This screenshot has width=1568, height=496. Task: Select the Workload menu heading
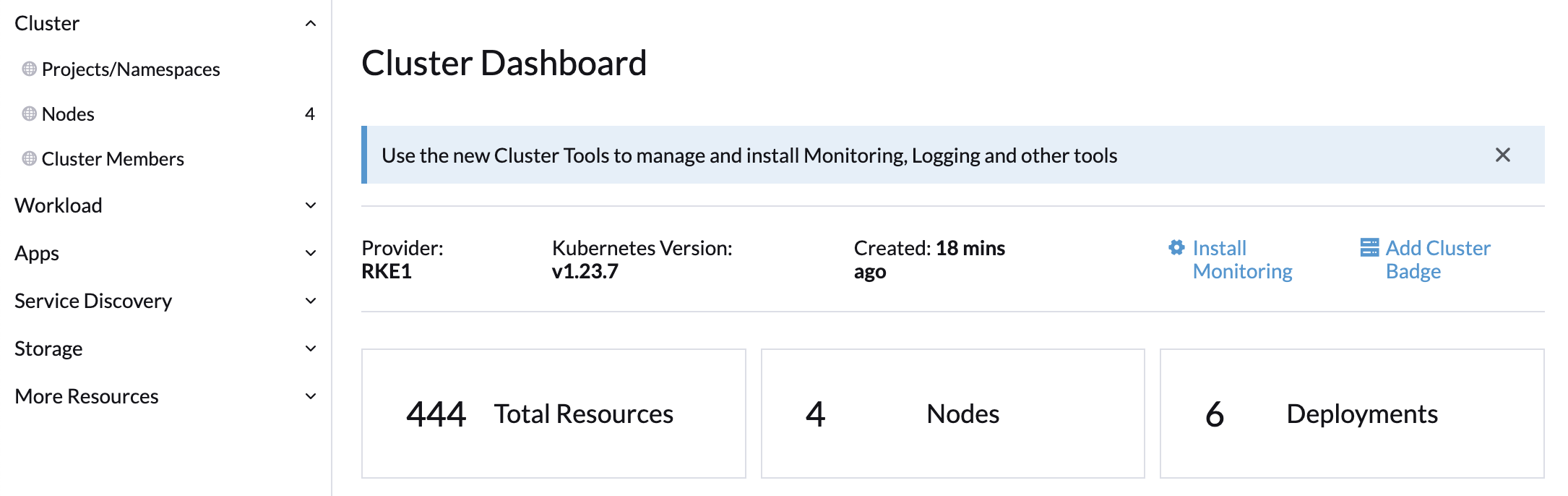(x=59, y=205)
